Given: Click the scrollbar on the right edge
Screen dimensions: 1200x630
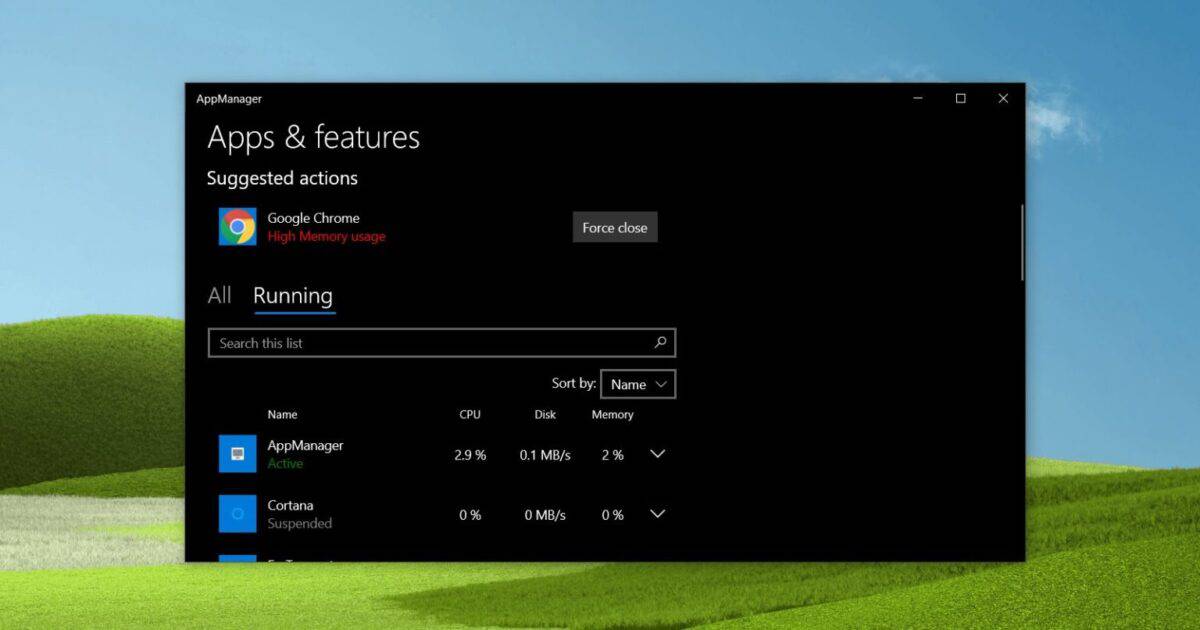Looking at the screenshot, I should (1021, 240).
